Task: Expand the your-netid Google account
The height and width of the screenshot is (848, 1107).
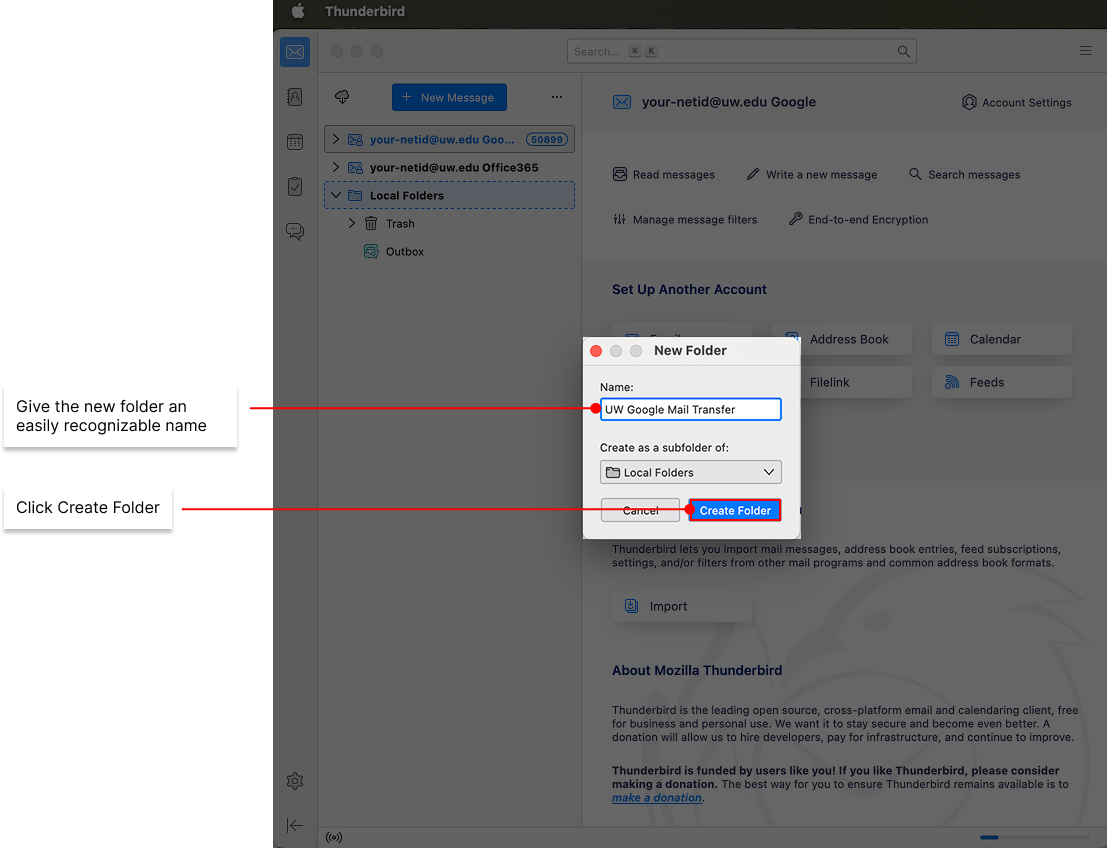Action: pos(336,140)
